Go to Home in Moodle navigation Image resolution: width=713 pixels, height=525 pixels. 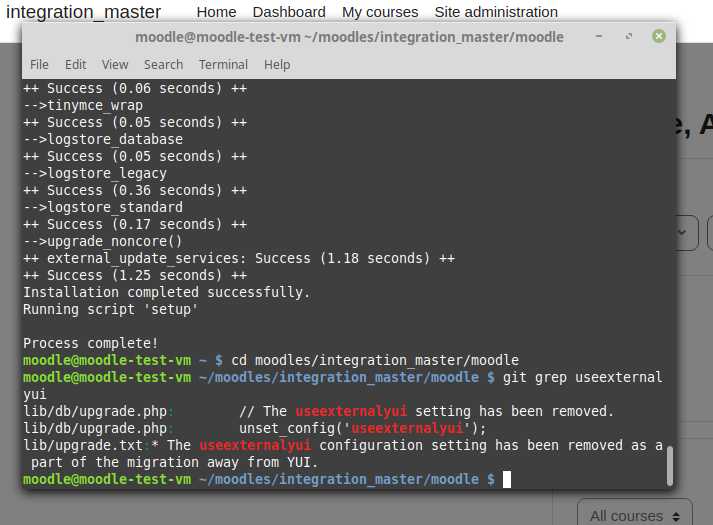216,12
